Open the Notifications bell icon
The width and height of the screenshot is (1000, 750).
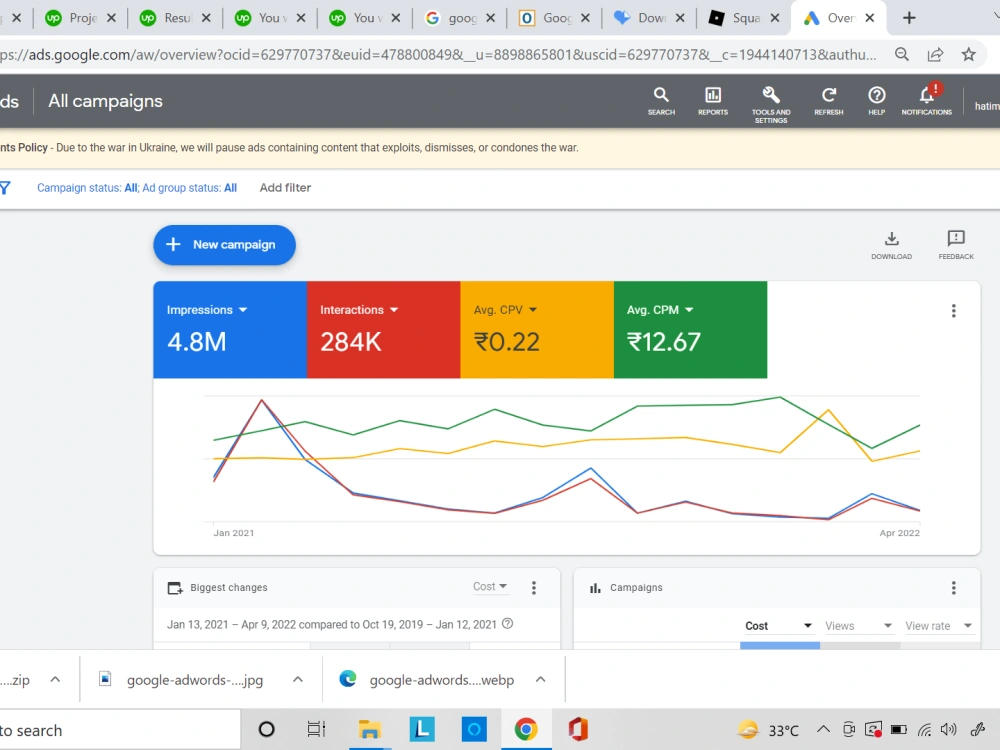click(x=926, y=100)
